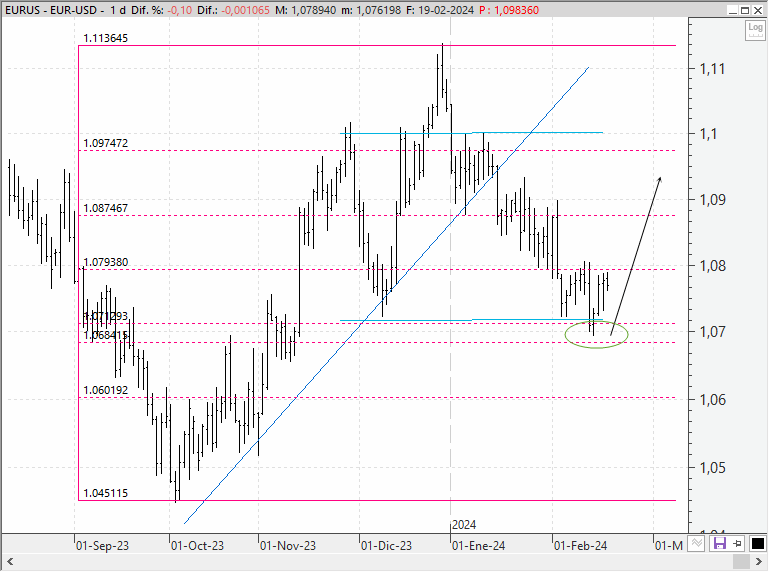Viewport: 769px width, 572px height.
Task: Click the 1.113645 Fibonacci level label
Action: pyautogui.click(x=105, y=38)
